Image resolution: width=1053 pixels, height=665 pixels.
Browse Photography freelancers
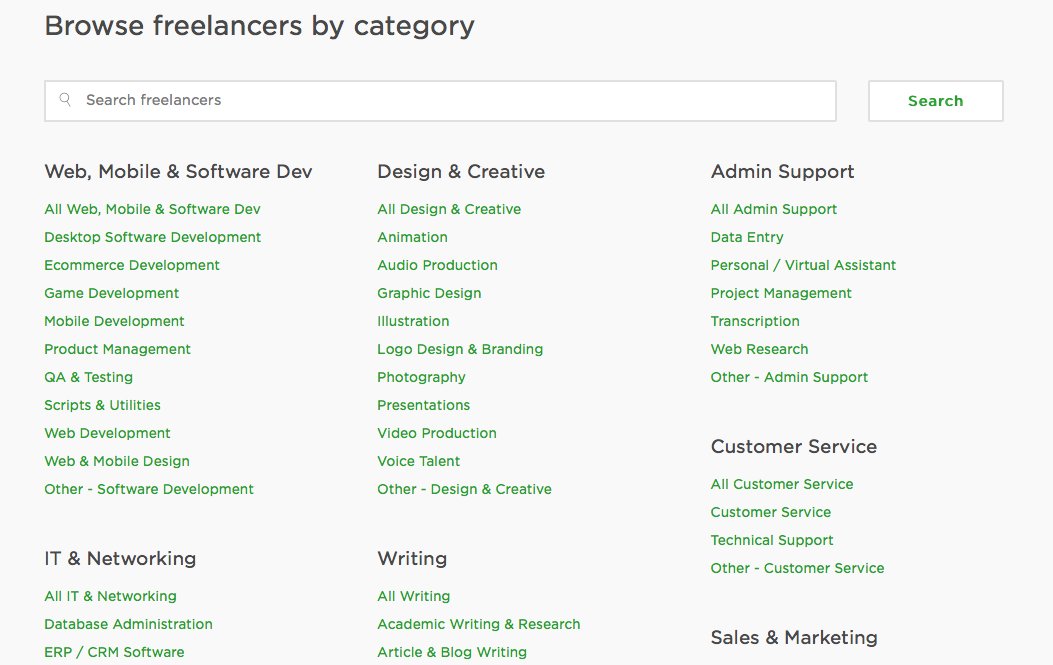pyautogui.click(x=421, y=378)
